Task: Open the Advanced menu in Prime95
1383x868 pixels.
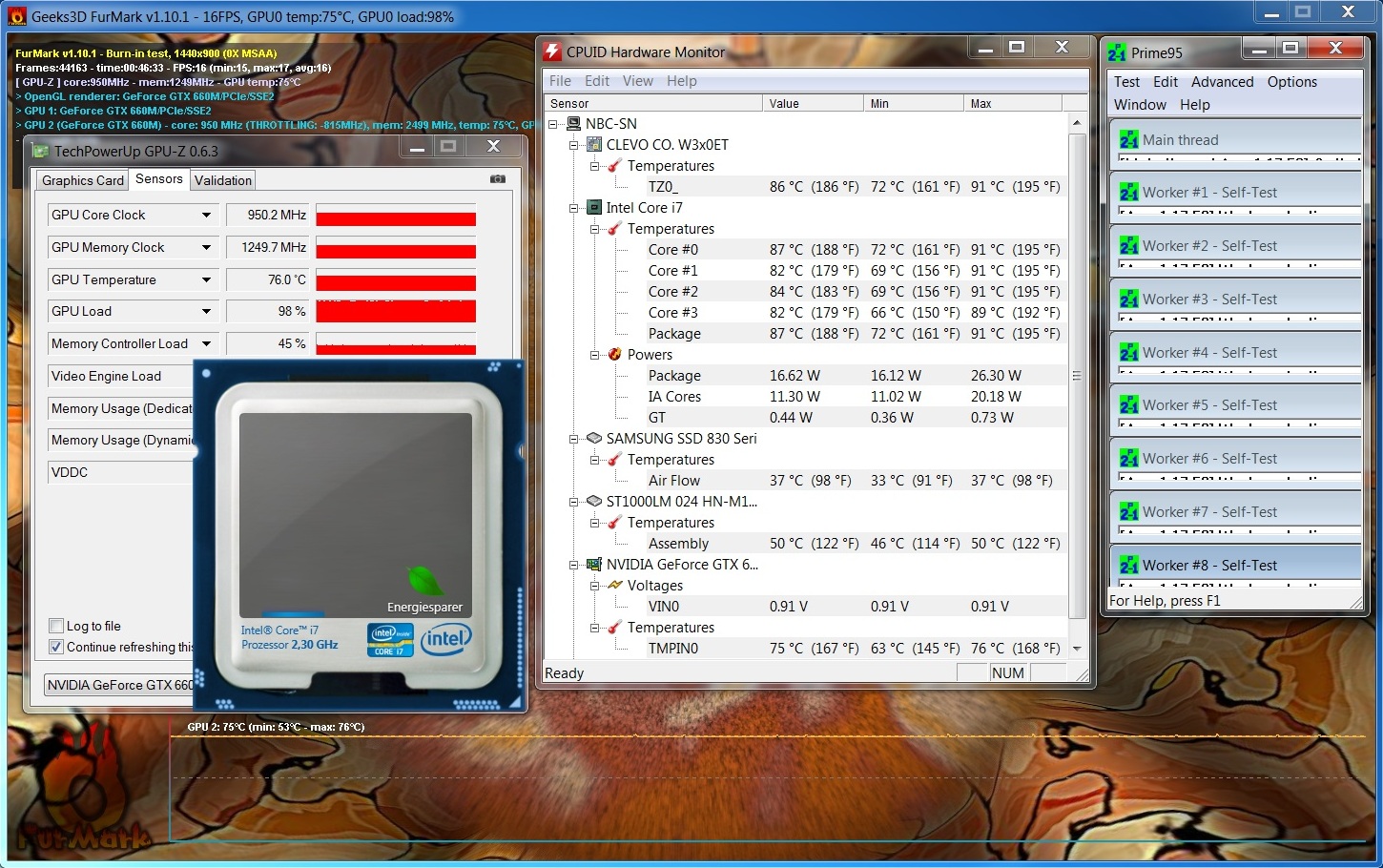Action: point(1222,82)
